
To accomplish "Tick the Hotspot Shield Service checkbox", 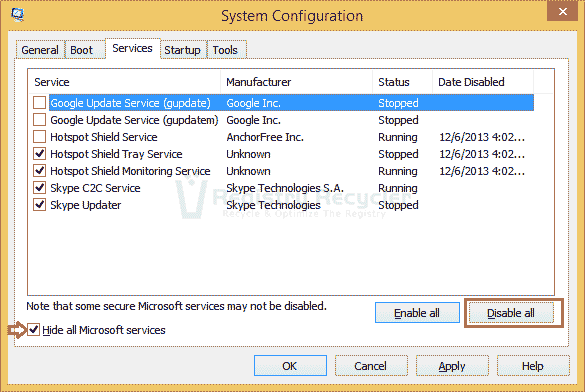I will (40, 137).
